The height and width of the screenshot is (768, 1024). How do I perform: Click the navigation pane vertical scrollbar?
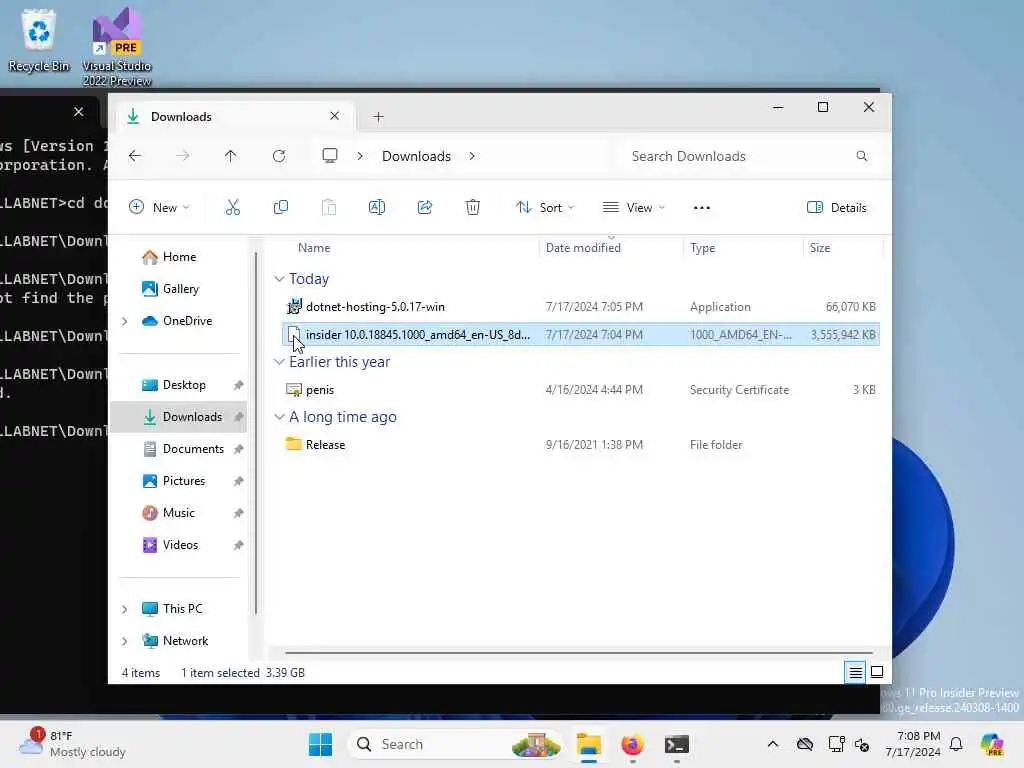tap(256, 432)
